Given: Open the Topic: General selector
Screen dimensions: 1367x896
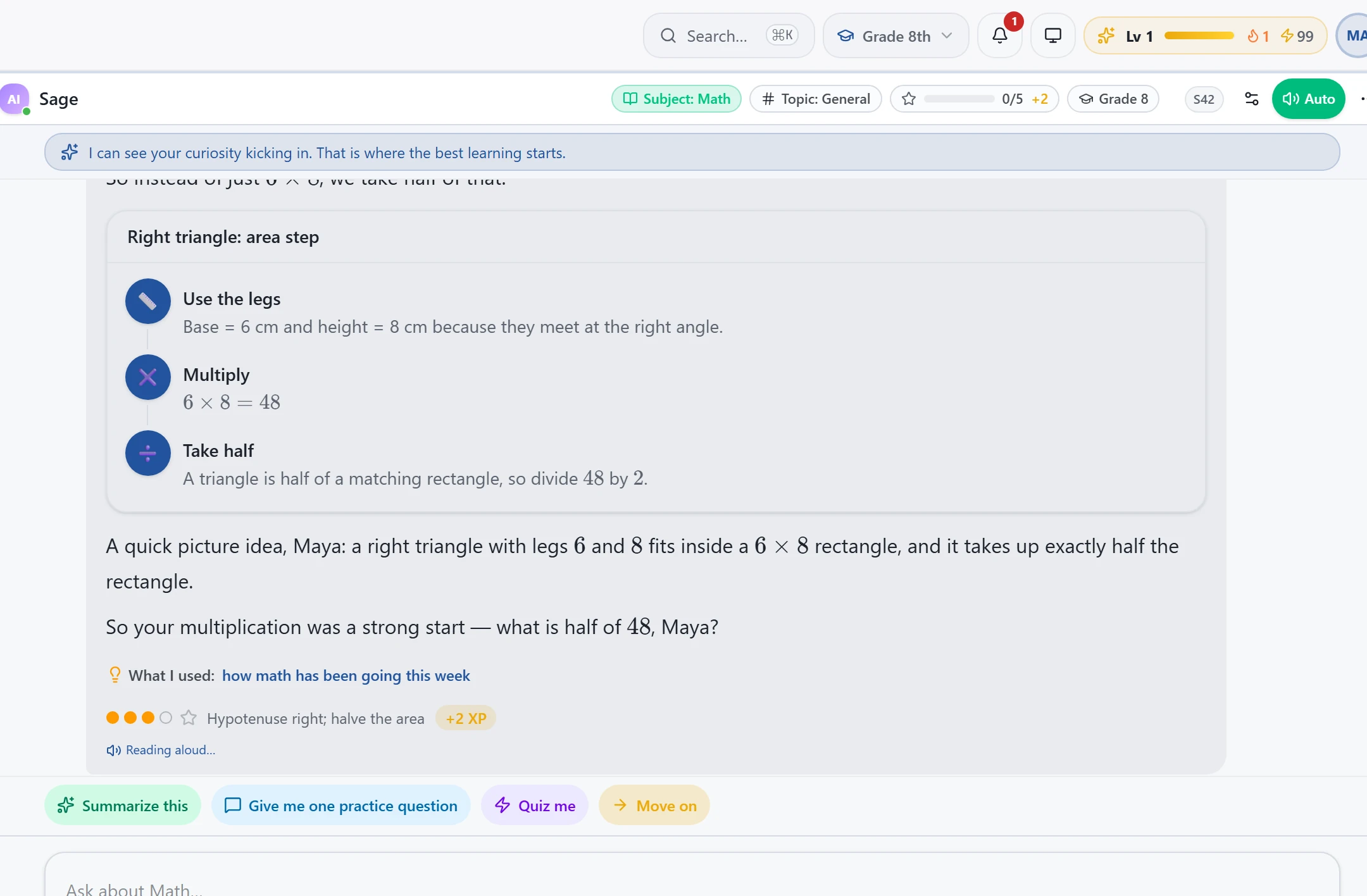Looking at the screenshot, I should (815, 99).
